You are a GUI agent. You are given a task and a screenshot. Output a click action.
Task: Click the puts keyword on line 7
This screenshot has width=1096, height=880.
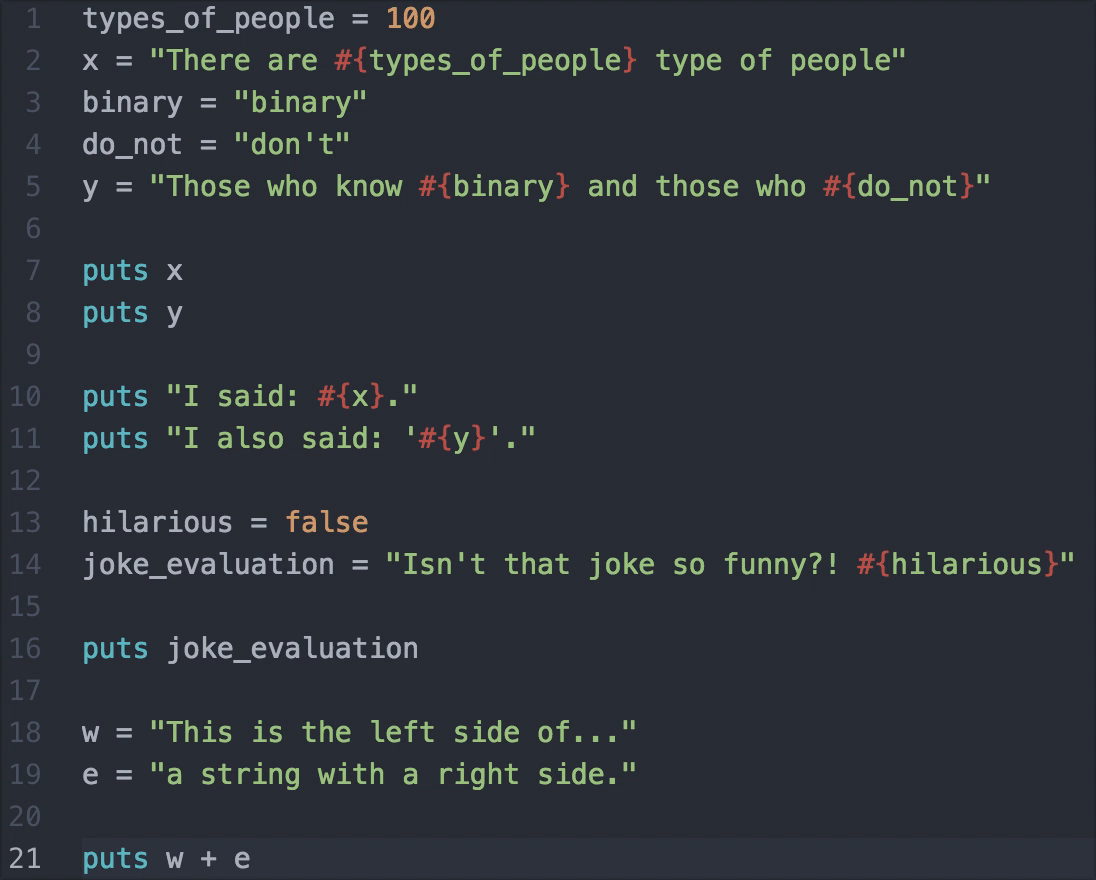115,272
